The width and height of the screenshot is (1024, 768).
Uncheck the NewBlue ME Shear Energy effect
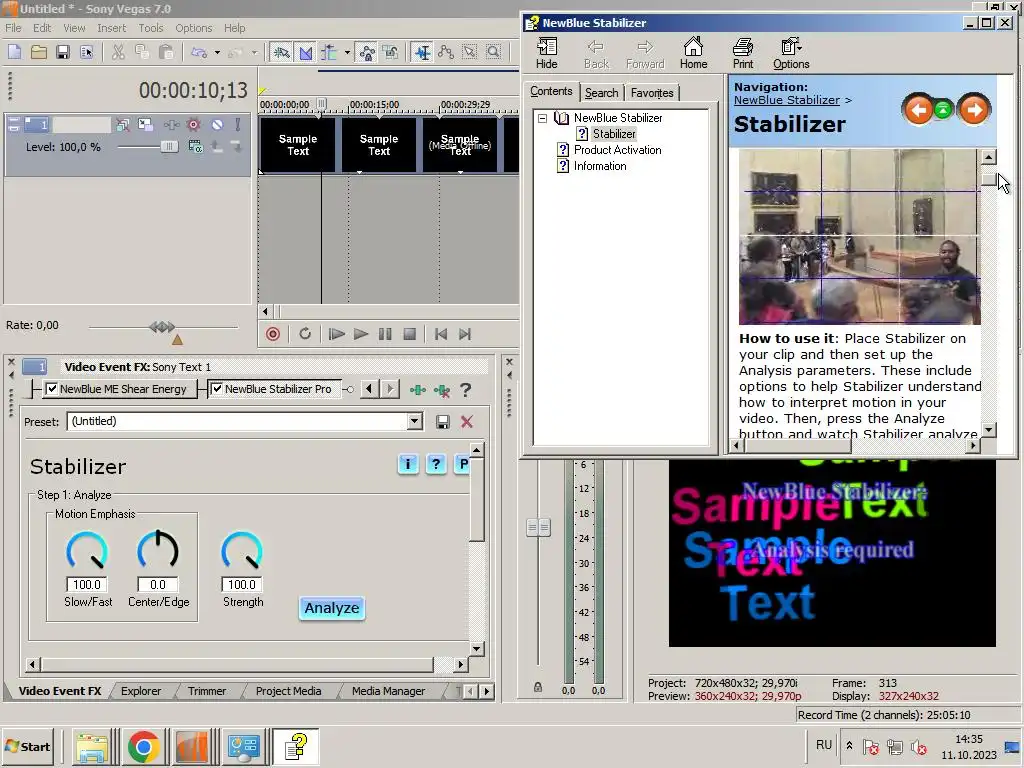coord(52,389)
